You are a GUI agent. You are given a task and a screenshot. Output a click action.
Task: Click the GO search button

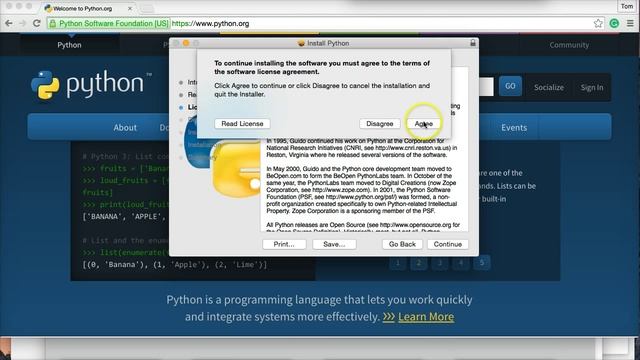point(510,86)
